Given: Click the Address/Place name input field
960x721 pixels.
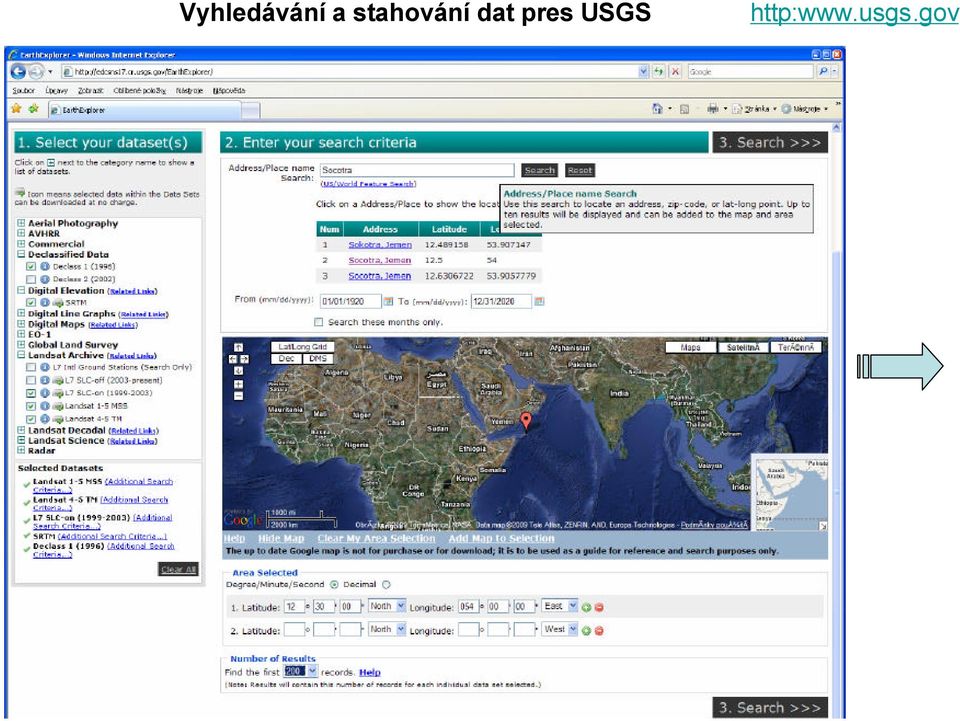Looking at the screenshot, I should click(x=417, y=170).
